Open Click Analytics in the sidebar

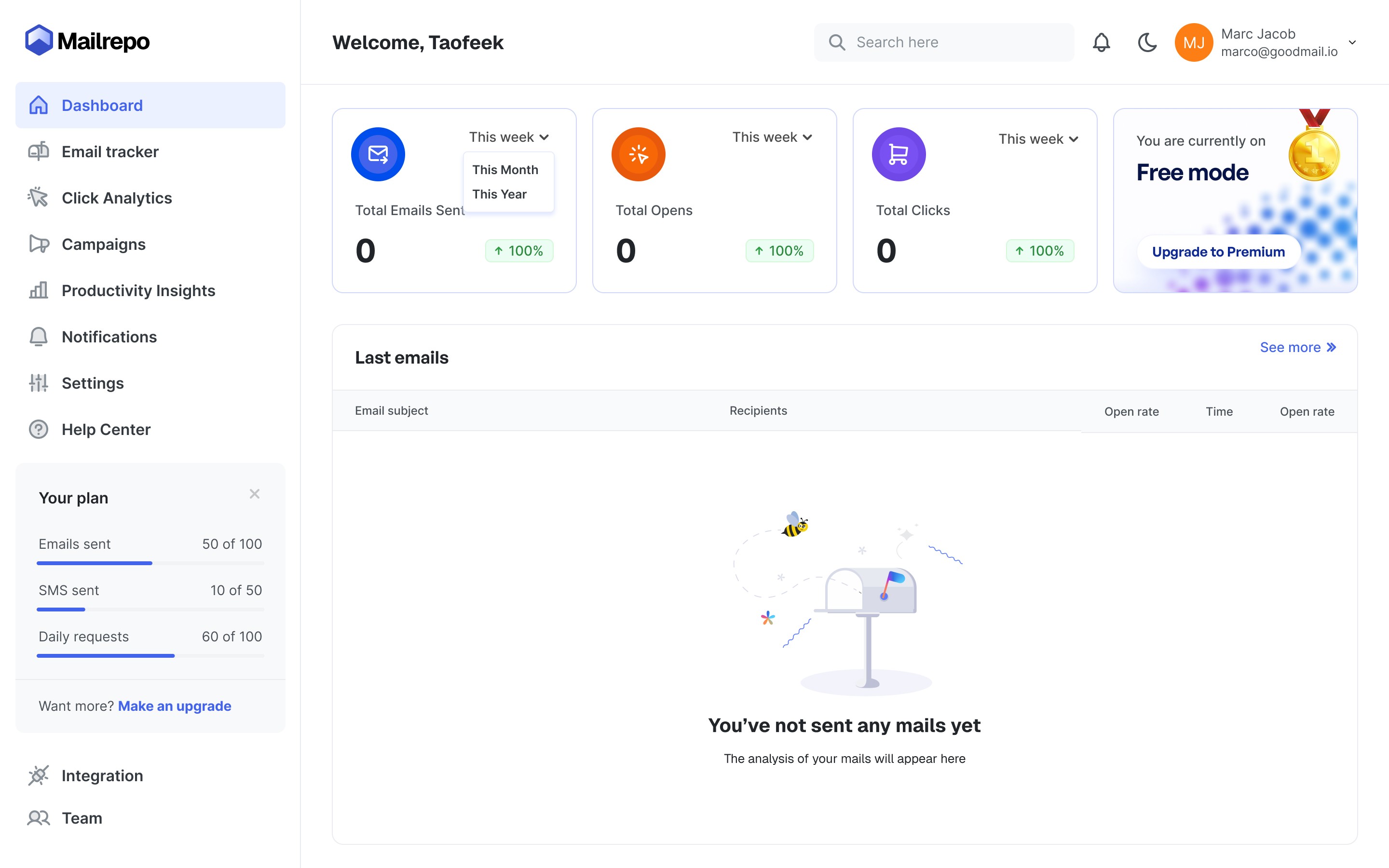pyautogui.click(x=117, y=198)
